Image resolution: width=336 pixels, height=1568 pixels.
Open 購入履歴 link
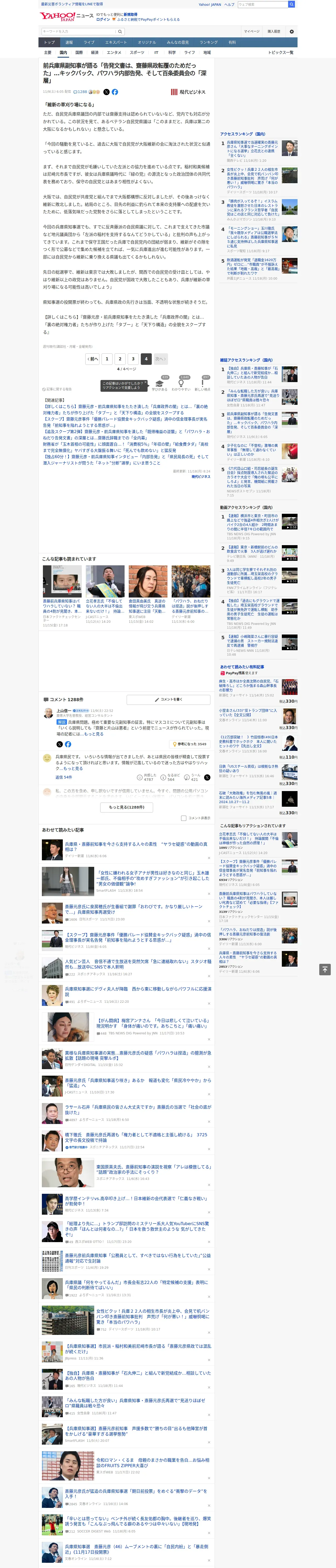[x=274, y=32]
